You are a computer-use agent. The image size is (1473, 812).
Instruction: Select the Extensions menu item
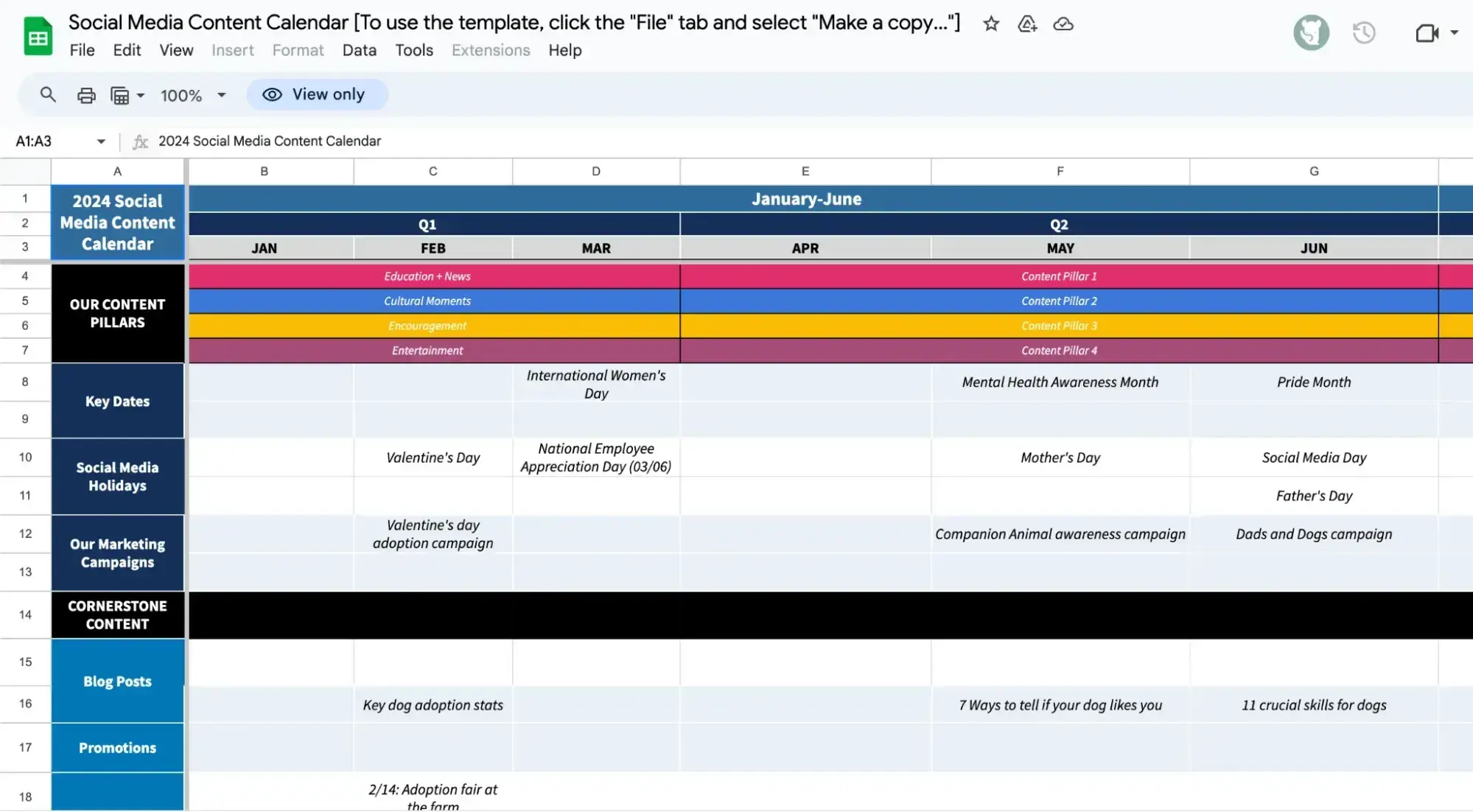click(490, 51)
